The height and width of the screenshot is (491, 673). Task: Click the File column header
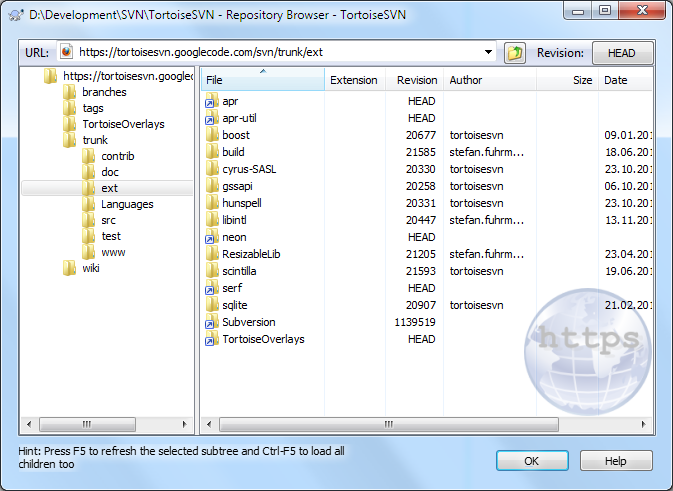[x=262, y=80]
